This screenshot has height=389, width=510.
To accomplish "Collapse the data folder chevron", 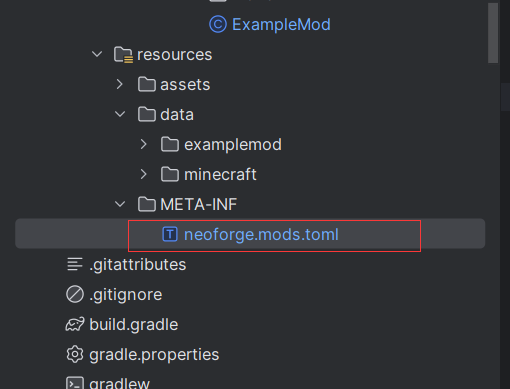I will coord(120,114).
